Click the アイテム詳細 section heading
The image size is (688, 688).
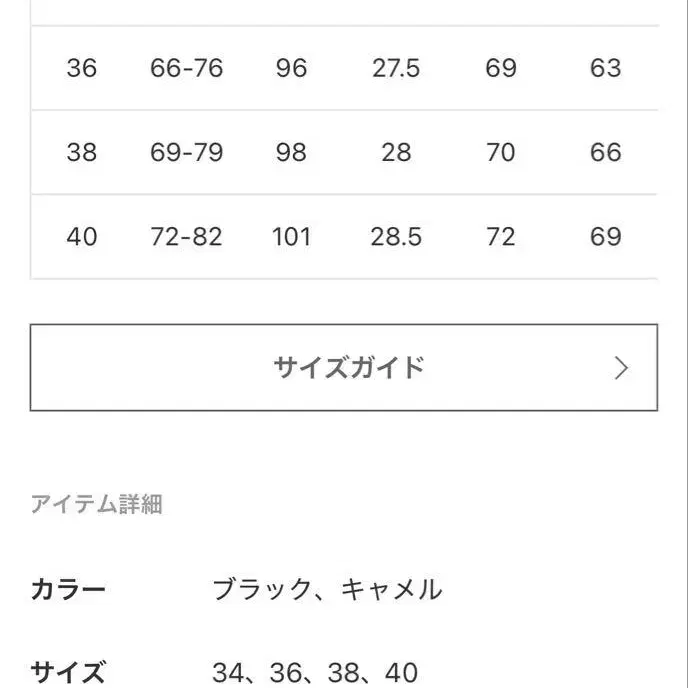point(96,504)
